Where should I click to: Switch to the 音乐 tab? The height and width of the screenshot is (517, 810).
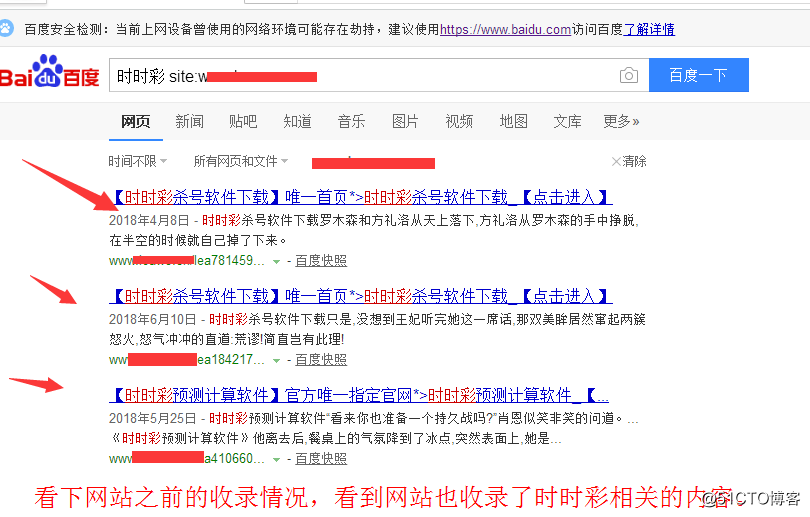click(x=351, y=121)
